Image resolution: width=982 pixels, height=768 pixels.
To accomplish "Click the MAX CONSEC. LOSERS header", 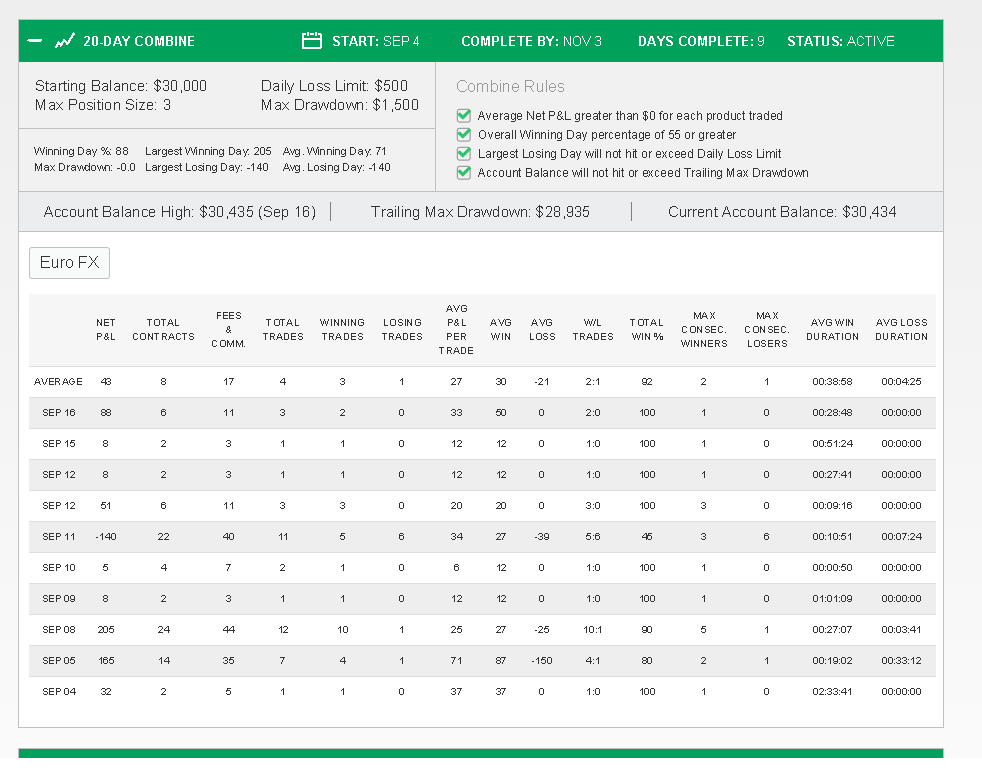I will [767, 330].
